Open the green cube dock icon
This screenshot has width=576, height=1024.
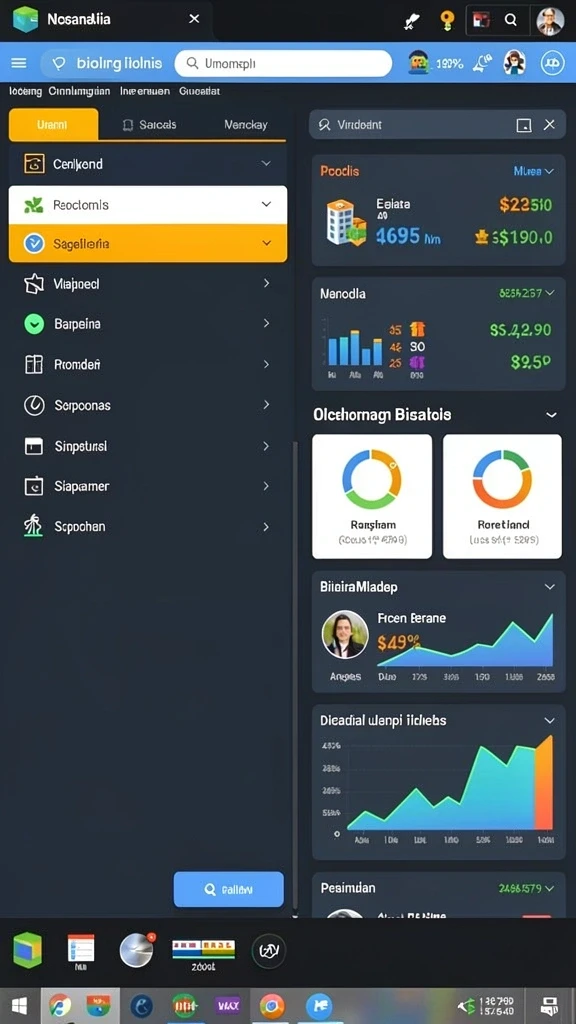(27, 950)
